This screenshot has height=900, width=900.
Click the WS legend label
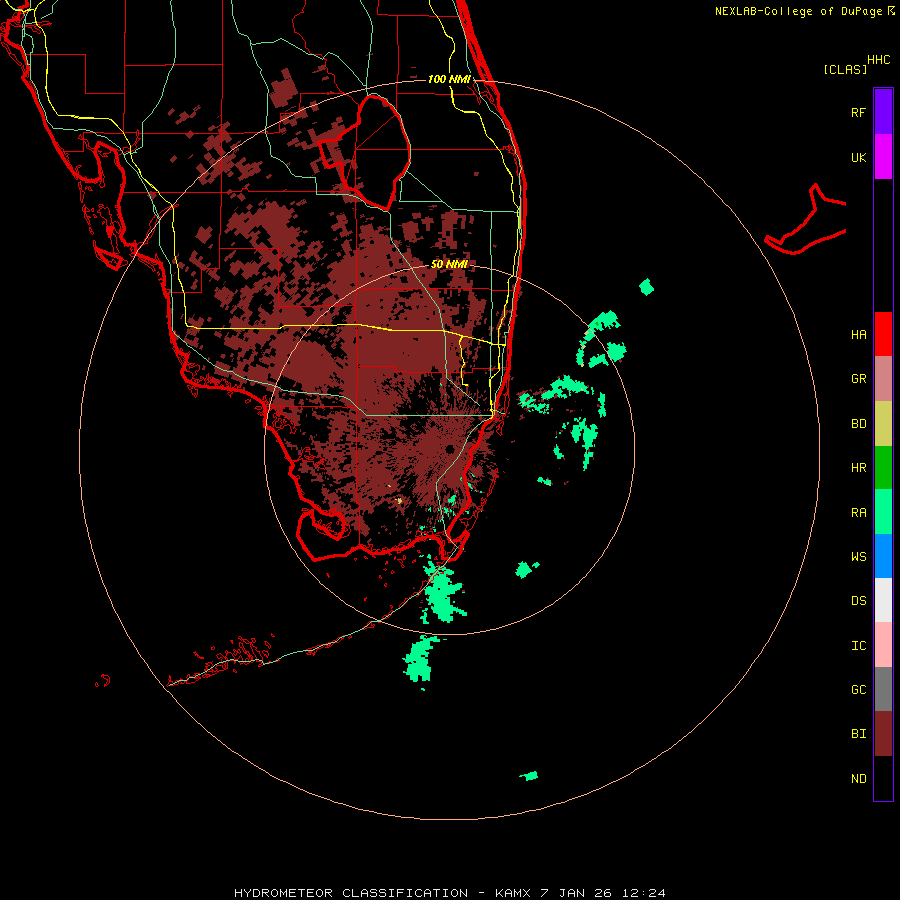click(x=858, y=557)
